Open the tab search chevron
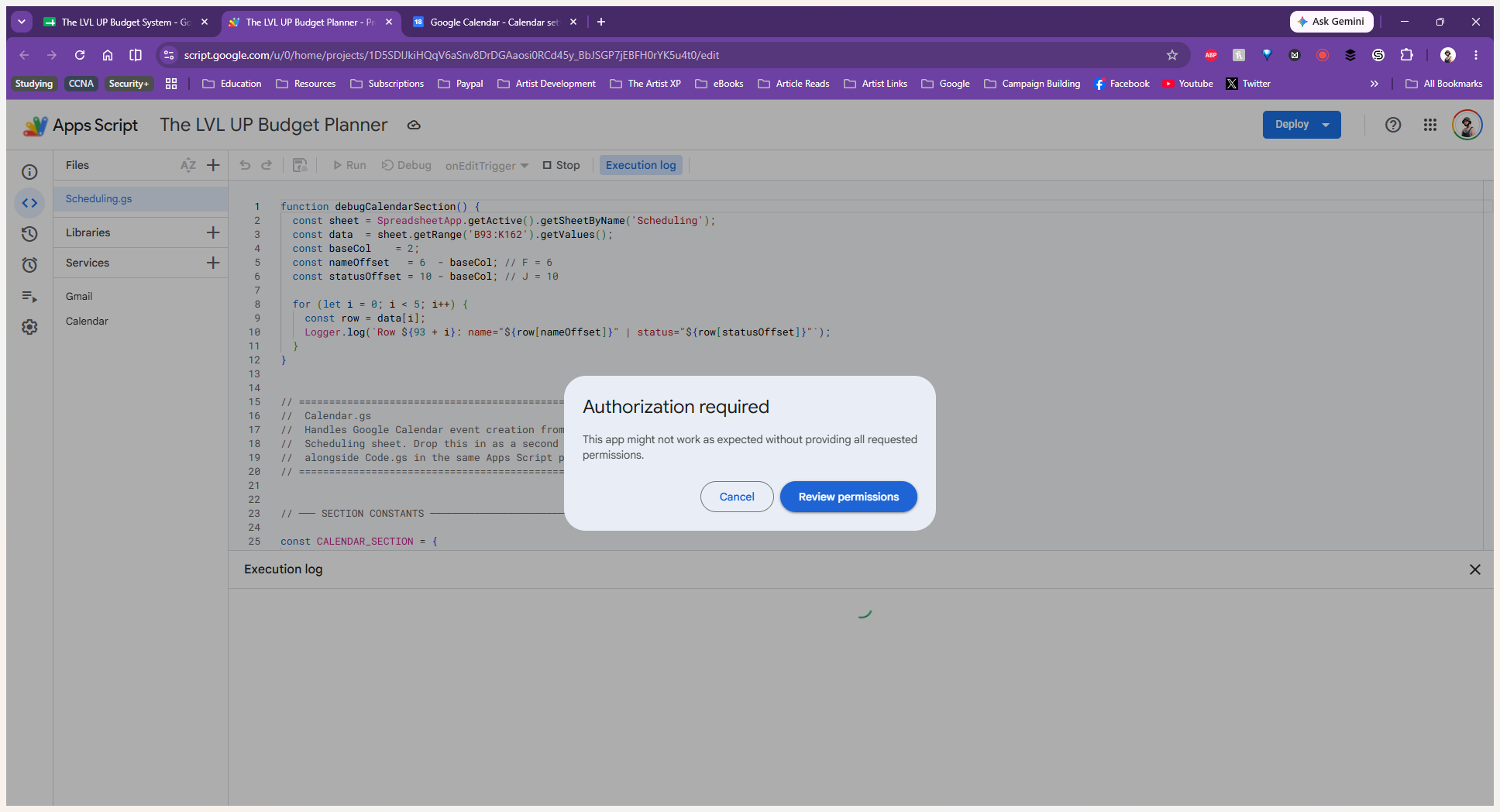 tap(22, 22)
